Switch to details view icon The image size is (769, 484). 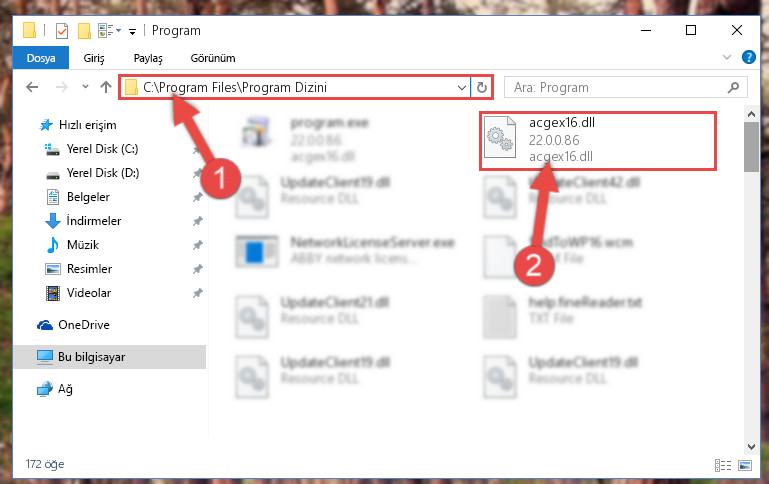click(x=723, y=465)
